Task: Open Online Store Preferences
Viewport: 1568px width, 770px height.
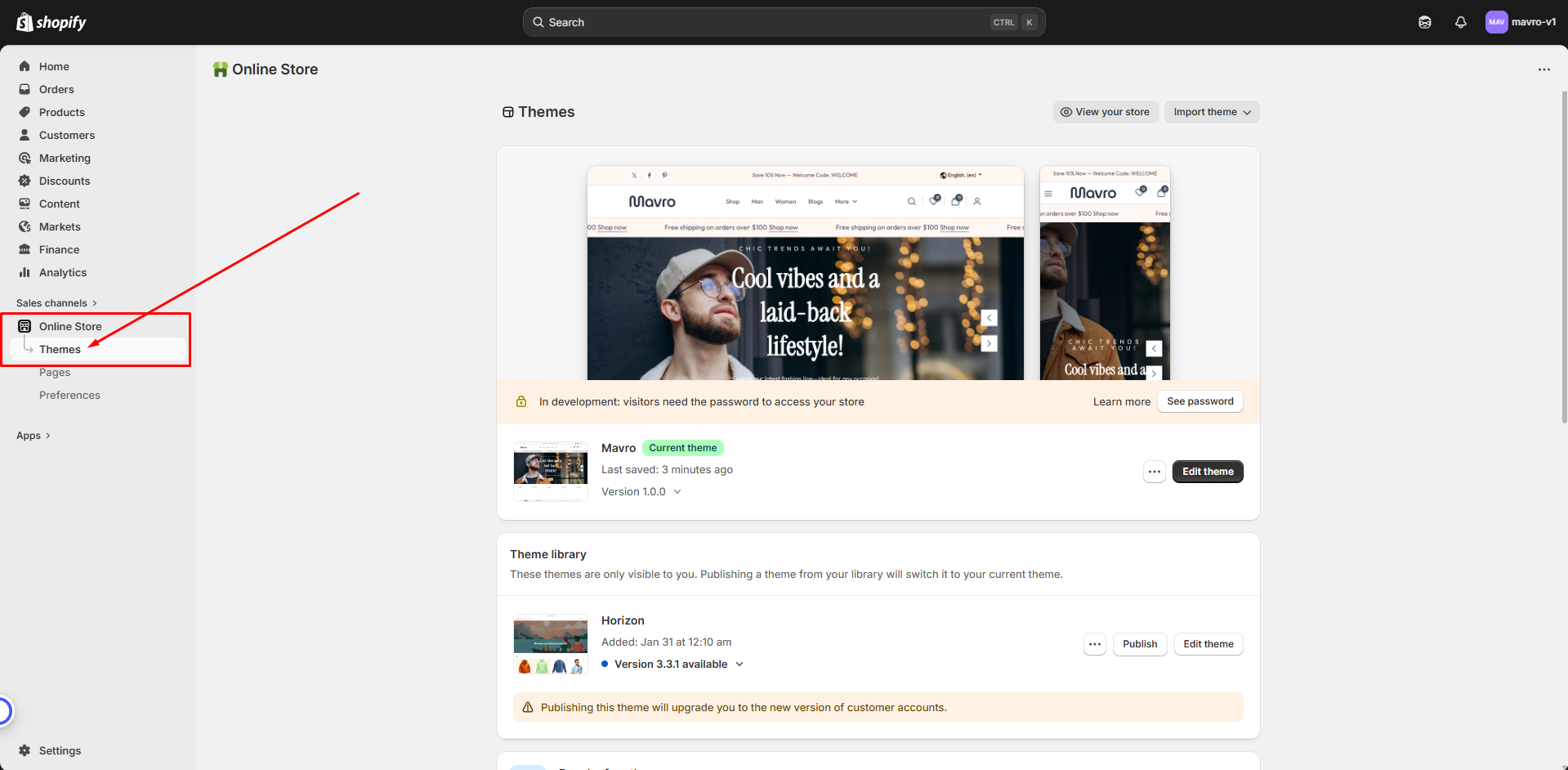Action: click(69, 395)
